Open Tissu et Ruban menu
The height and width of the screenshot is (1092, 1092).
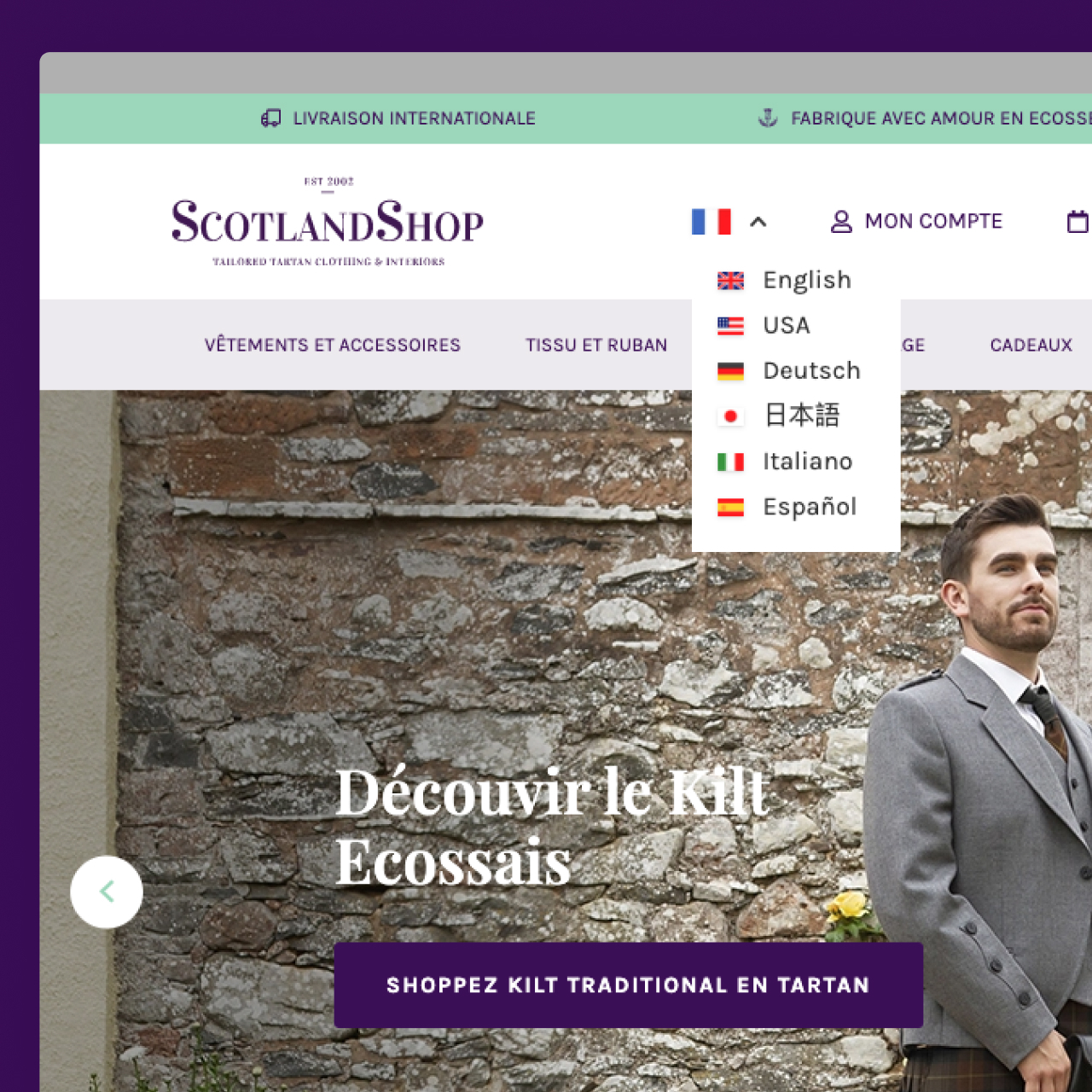[x=596, y=345]
